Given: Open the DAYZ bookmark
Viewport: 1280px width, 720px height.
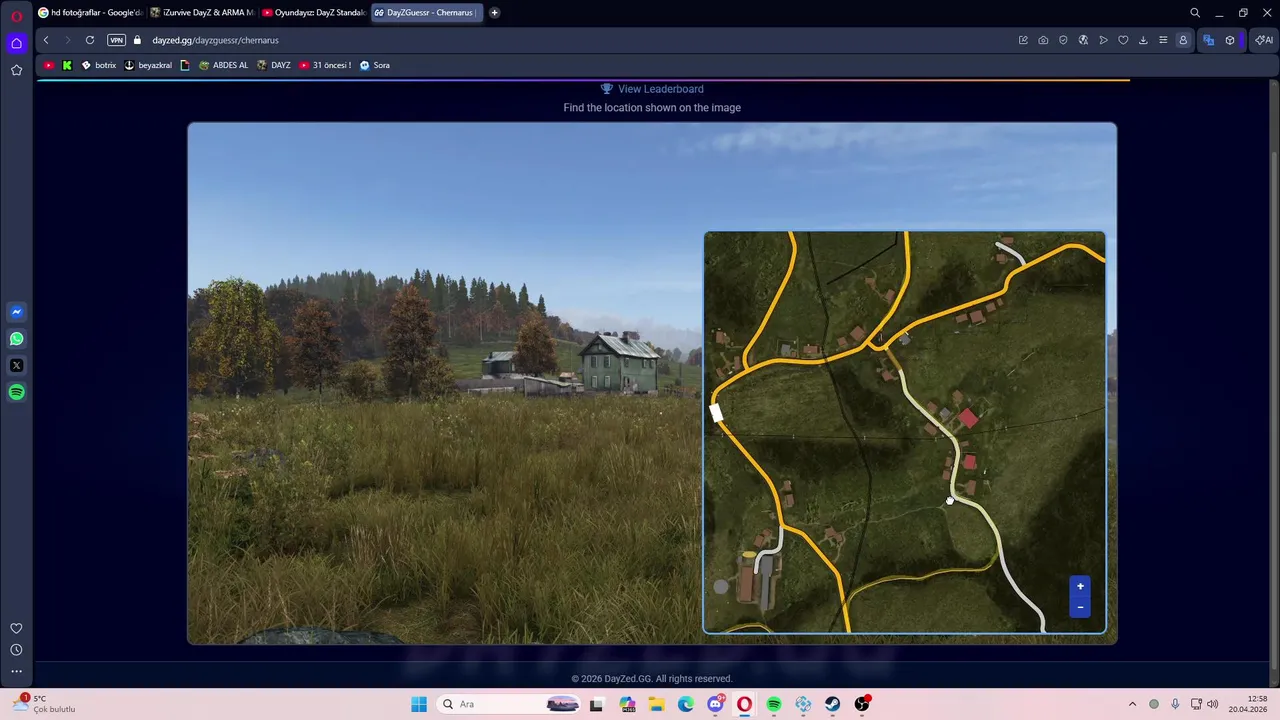Looking at the screenshot, I should click(274, 65).
